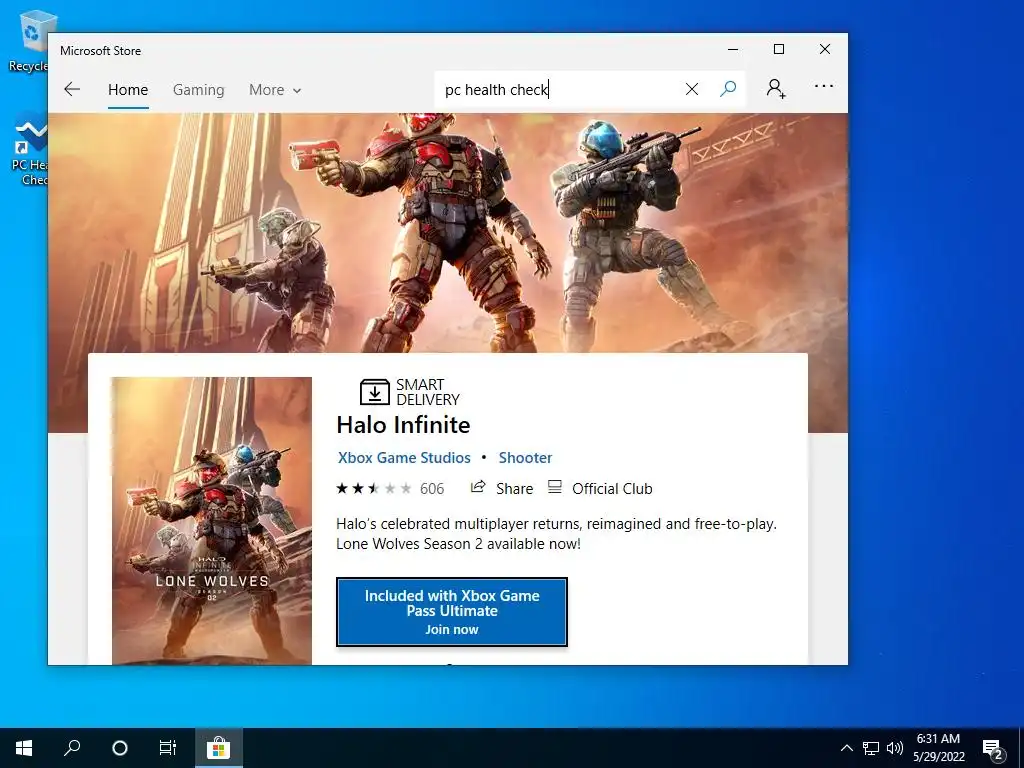Expand the More dropdown menu
1024x768 pixels.
[275, 89]
